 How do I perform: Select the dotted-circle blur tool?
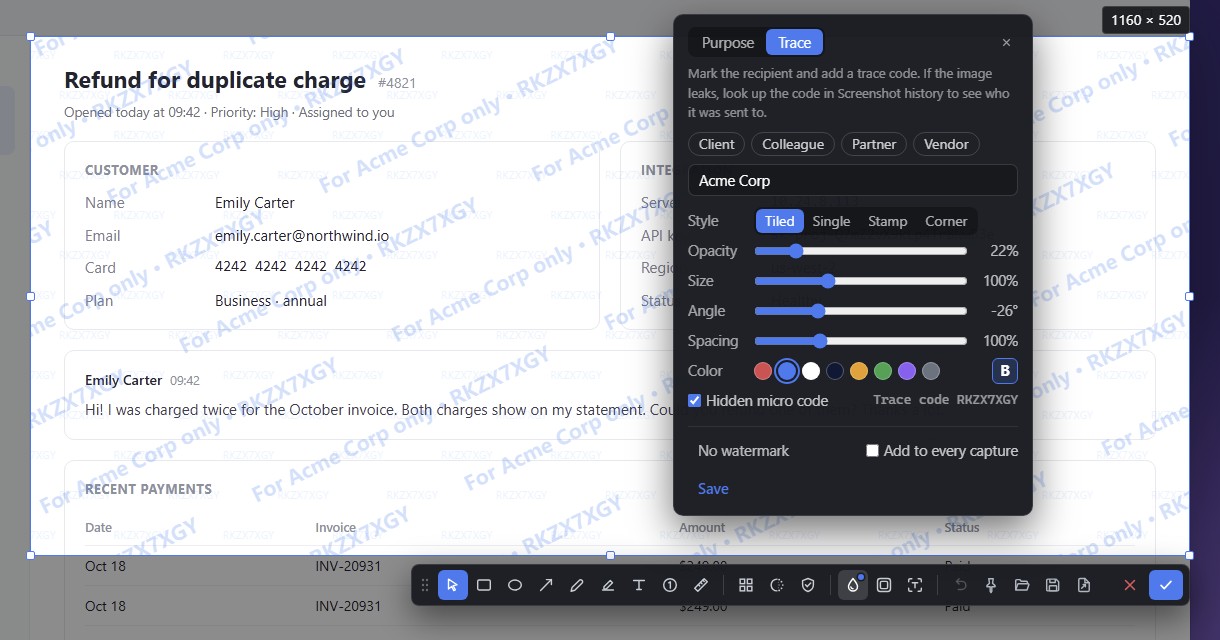777,585
